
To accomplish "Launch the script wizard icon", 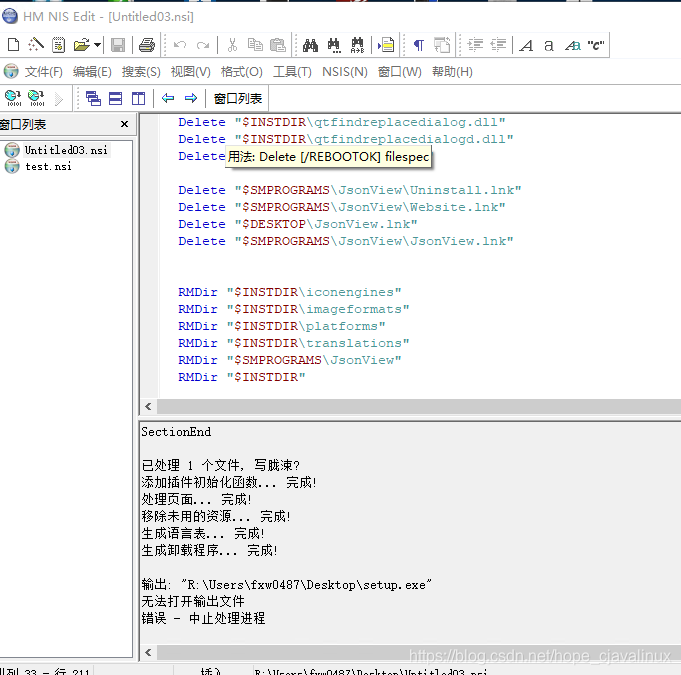I will tap(36, 45).
